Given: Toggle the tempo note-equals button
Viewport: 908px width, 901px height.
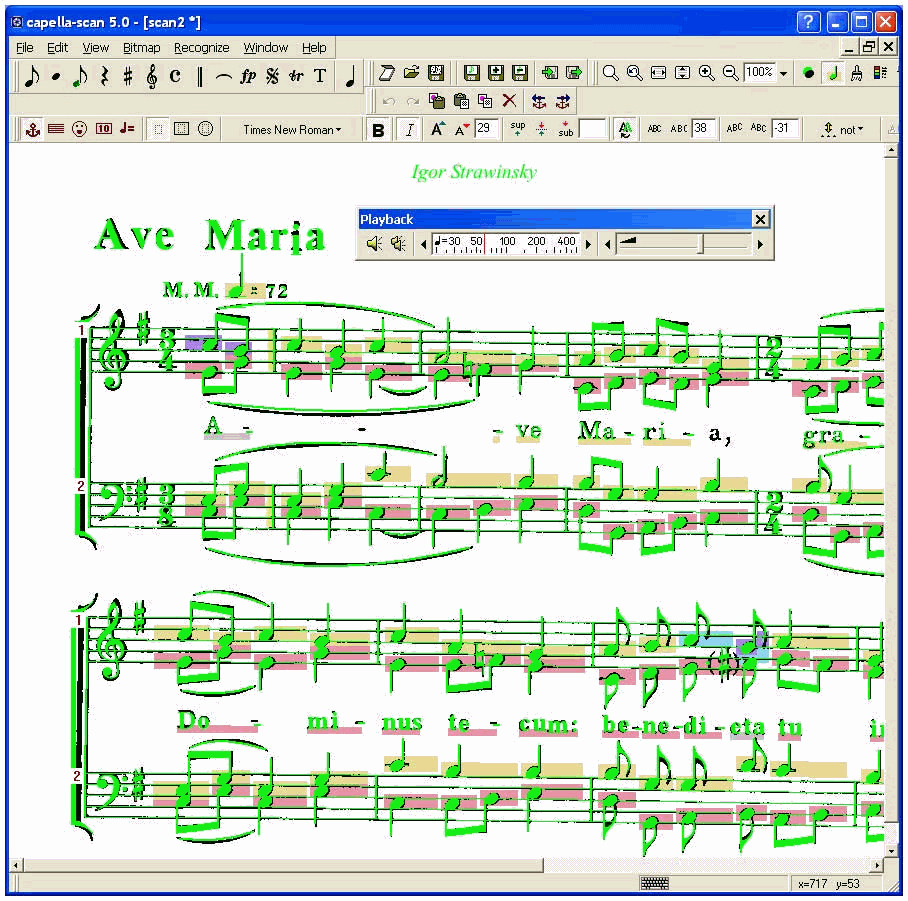Looking at the screenshot, I should 127,129.
